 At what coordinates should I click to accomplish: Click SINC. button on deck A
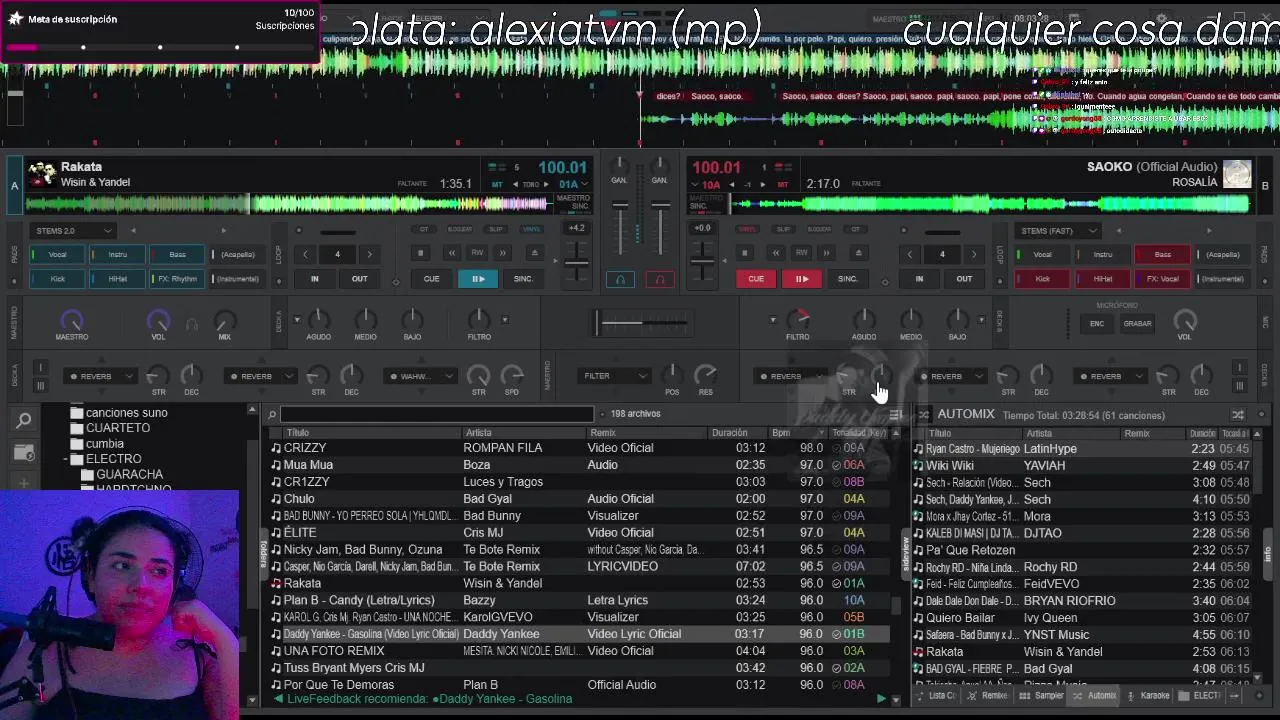(x=523, y=279)
